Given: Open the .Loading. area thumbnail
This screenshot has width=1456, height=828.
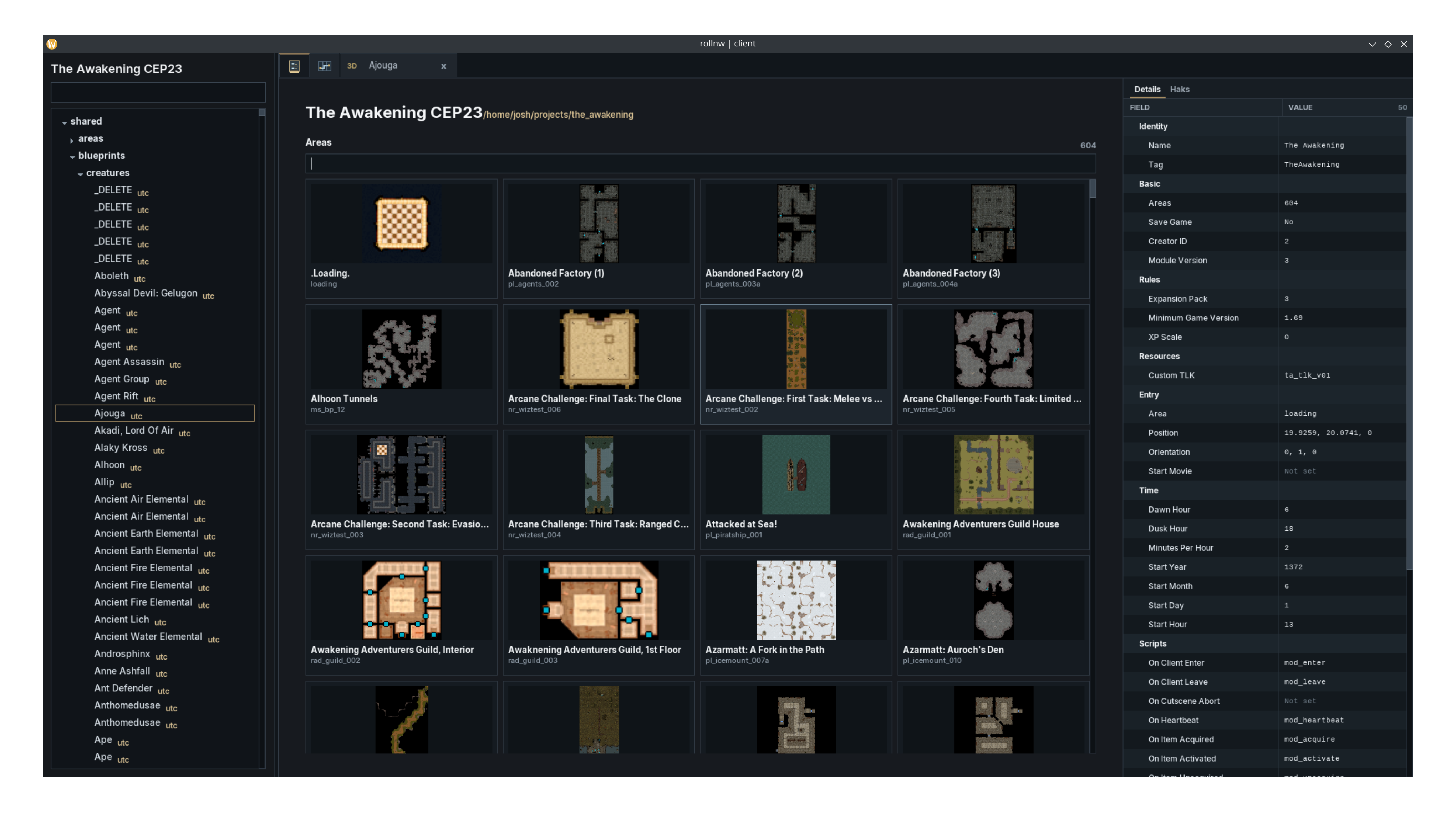Looking at the screenshot, I should (x=401, y=223).
